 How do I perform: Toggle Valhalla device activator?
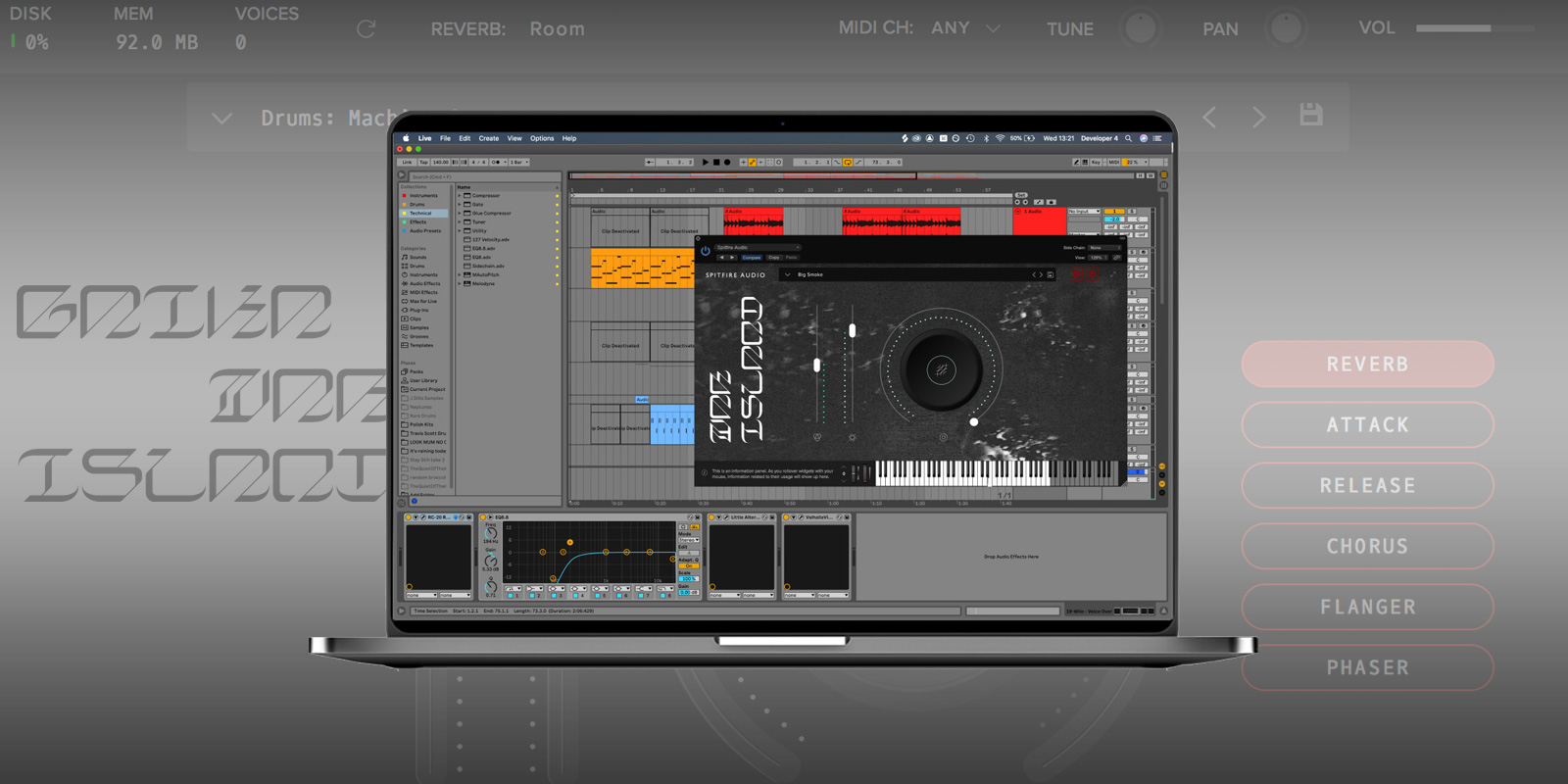click(x=787, y=517)
